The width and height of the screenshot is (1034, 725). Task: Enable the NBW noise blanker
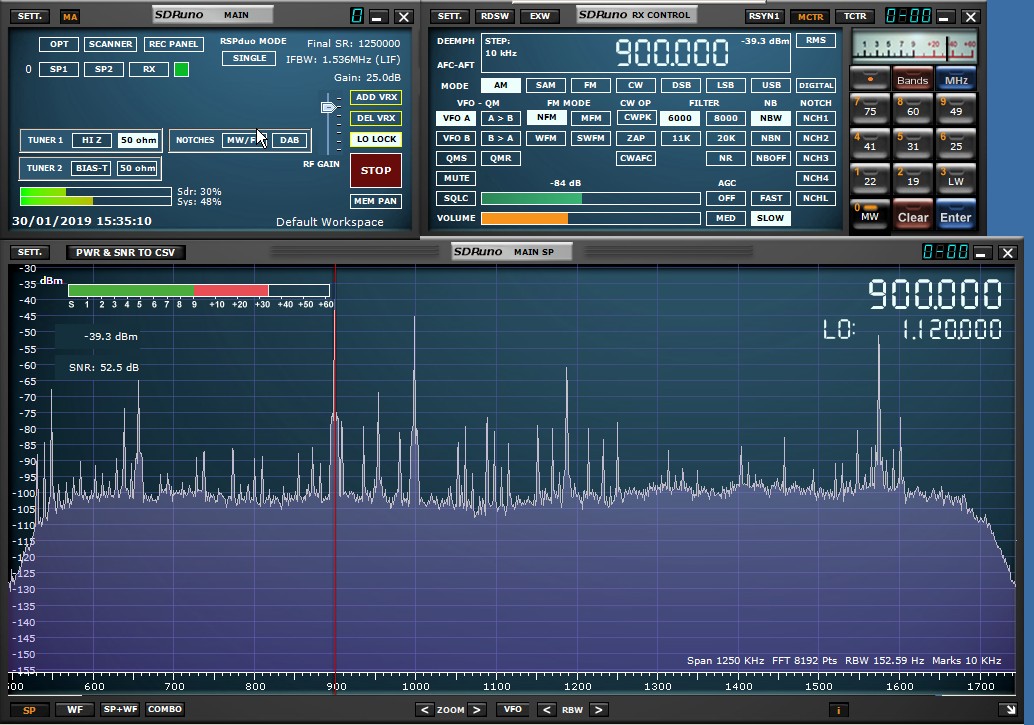click(771, 118)
